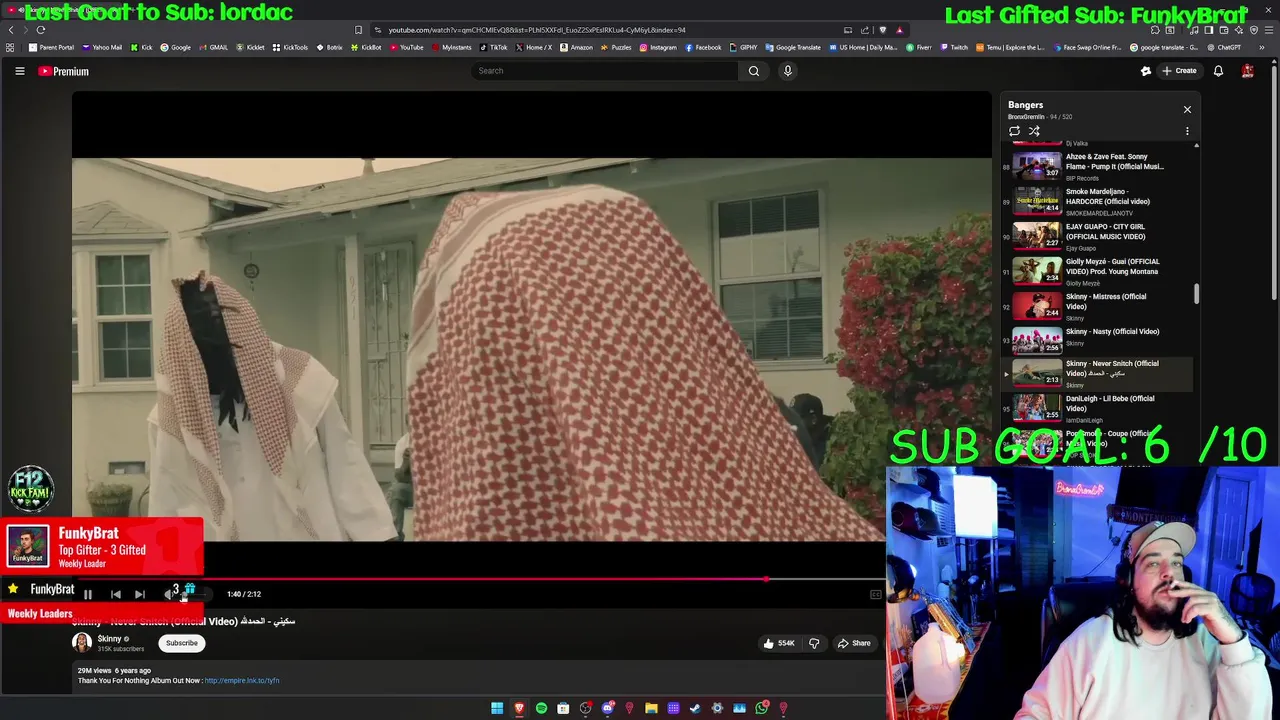The width and height of the screenshot is (1280, 720).
Task: Open the Kick bookmark
Action: (141, 47)
